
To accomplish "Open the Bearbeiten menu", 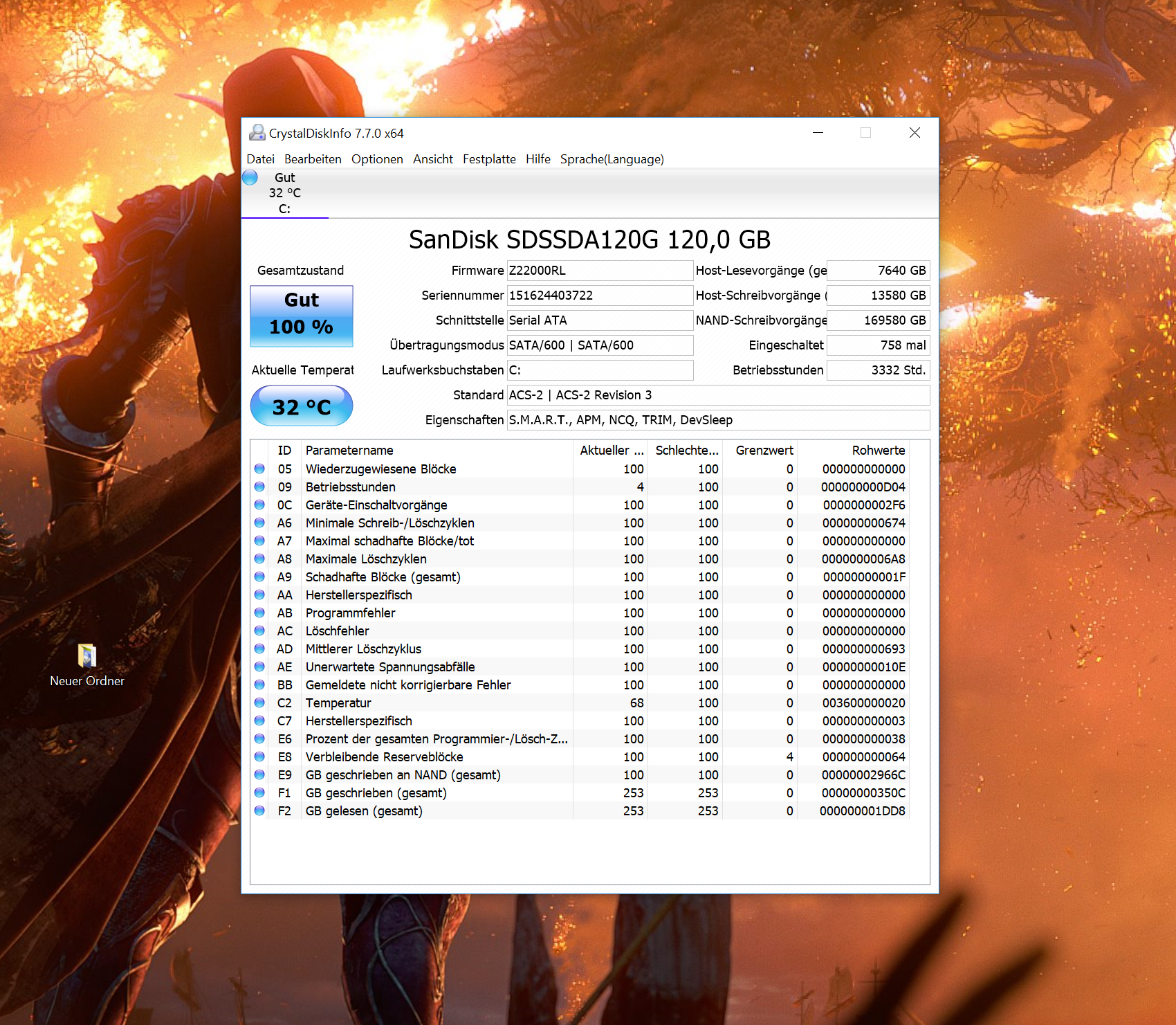I will (x=313, y=159).
